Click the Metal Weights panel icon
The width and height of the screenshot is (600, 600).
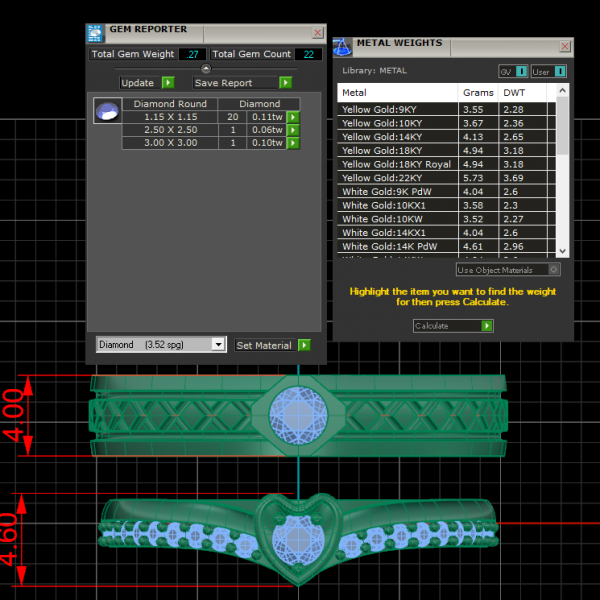tap(342, 45)
